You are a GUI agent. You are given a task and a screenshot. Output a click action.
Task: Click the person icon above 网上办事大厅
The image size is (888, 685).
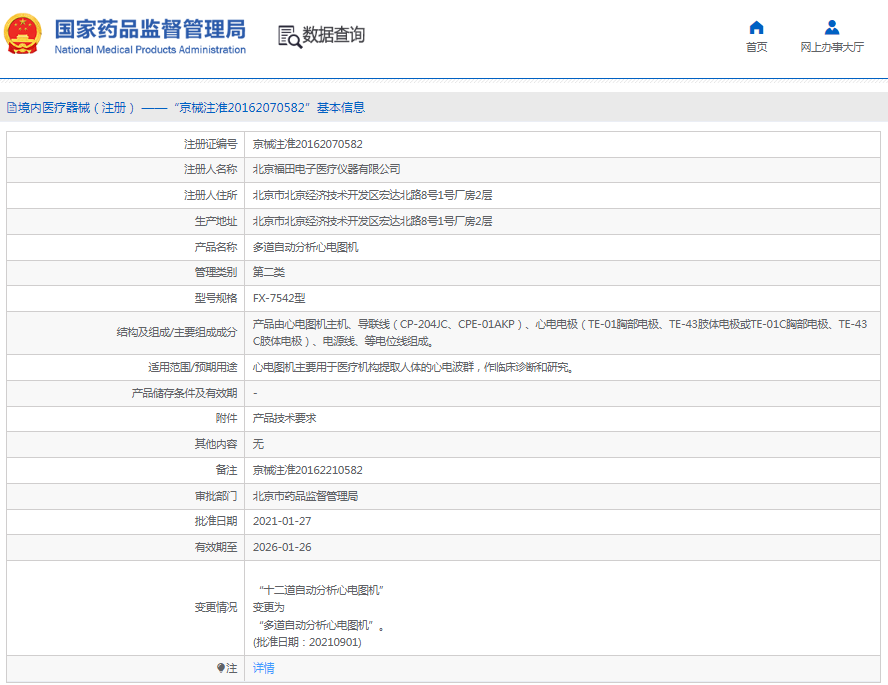(x=831, y=27)
